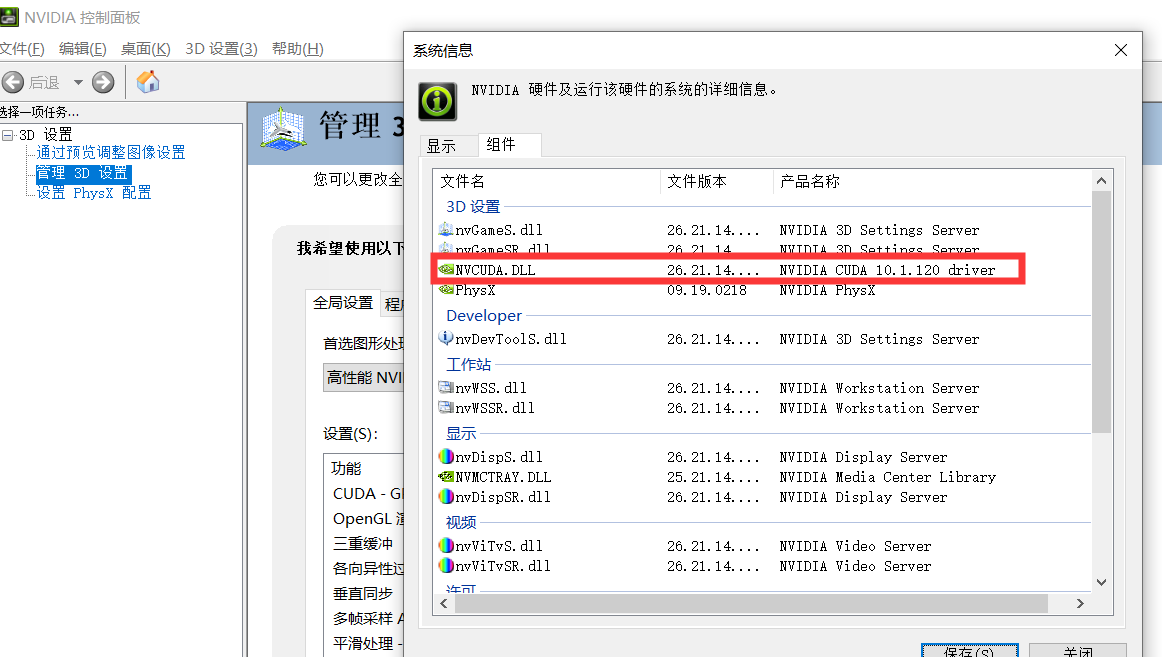The image size is (1162, 657).
Task: Open the 通过预览调整图像设置 link
Action: pos(110,152)
